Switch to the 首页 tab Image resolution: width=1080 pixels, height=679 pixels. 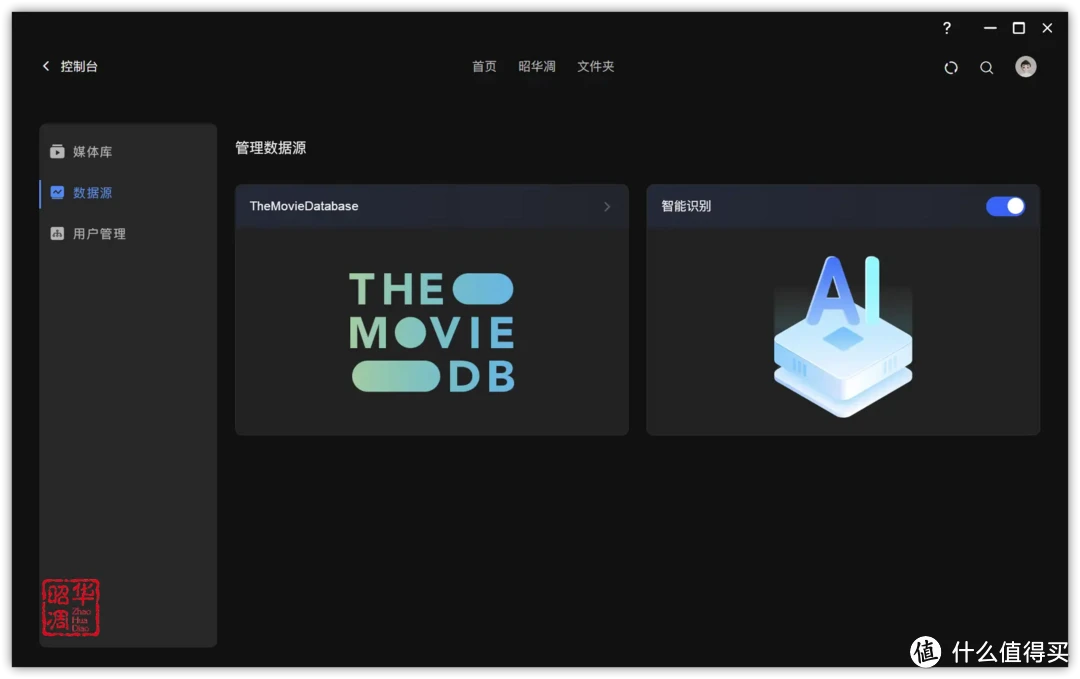(x=483, y=66)
